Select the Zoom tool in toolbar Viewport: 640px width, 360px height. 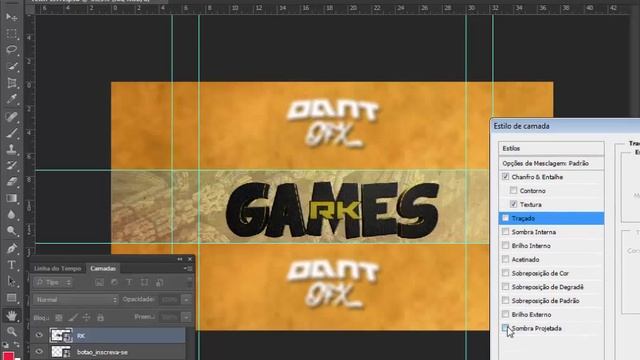pyautogui.click(x=11, y=331)
